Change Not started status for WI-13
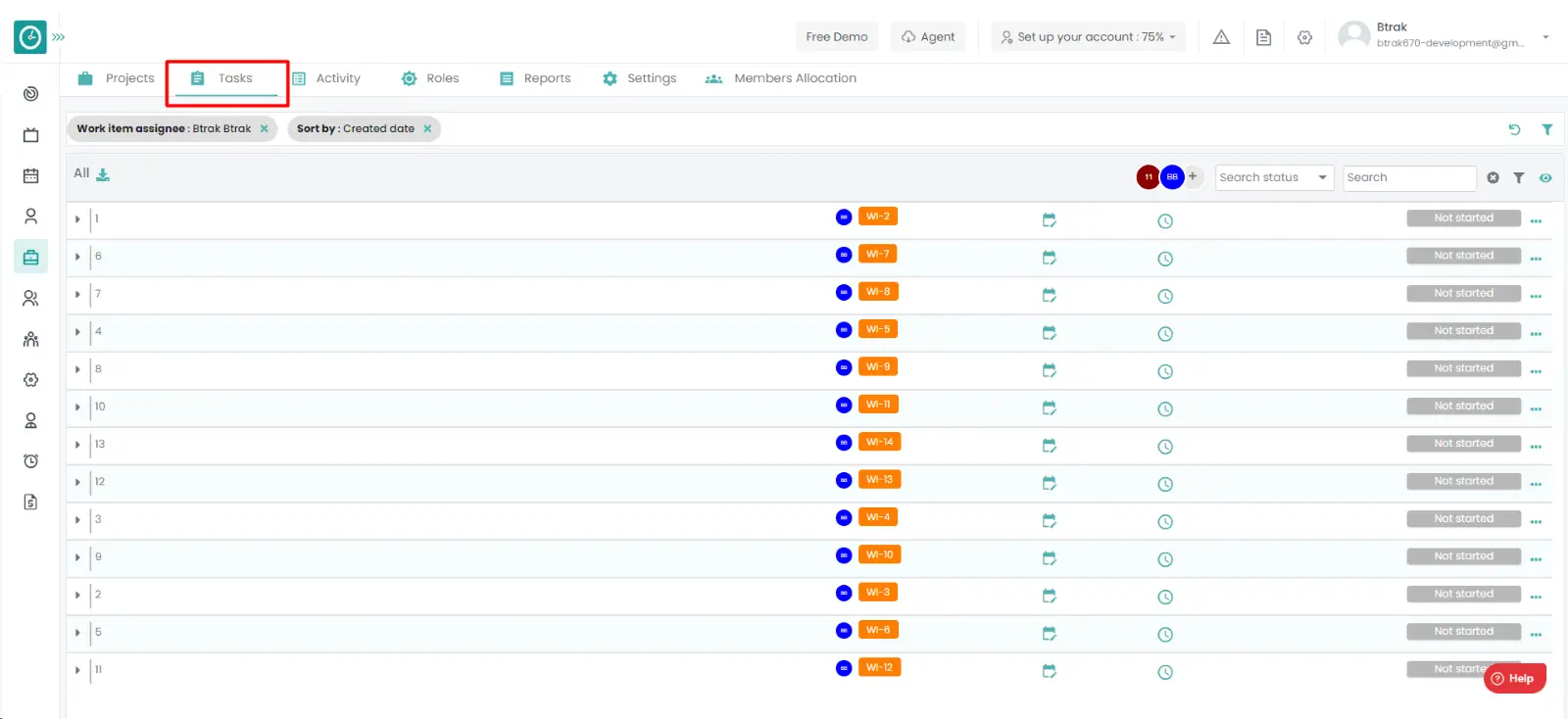Viewport: 1568px width, 719px height. (1464, 481)
